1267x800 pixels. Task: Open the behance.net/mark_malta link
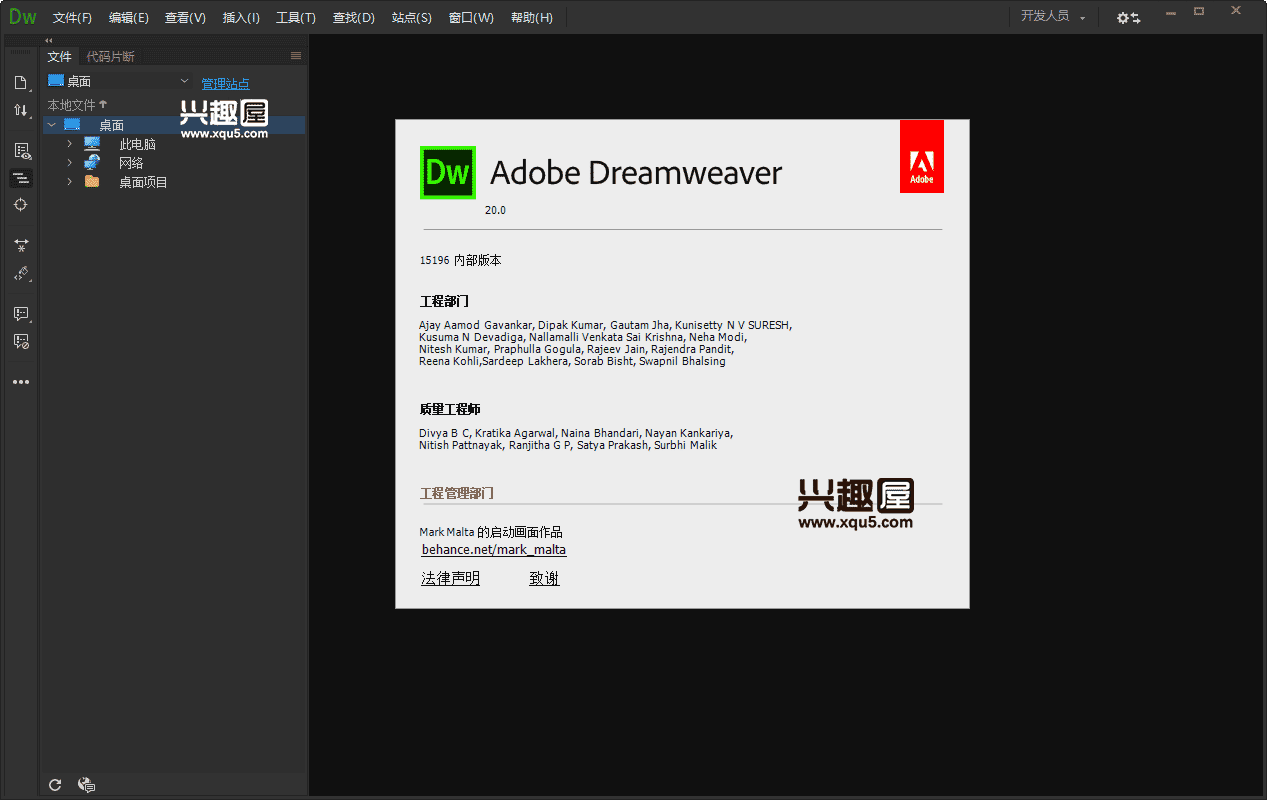(494, 550)
